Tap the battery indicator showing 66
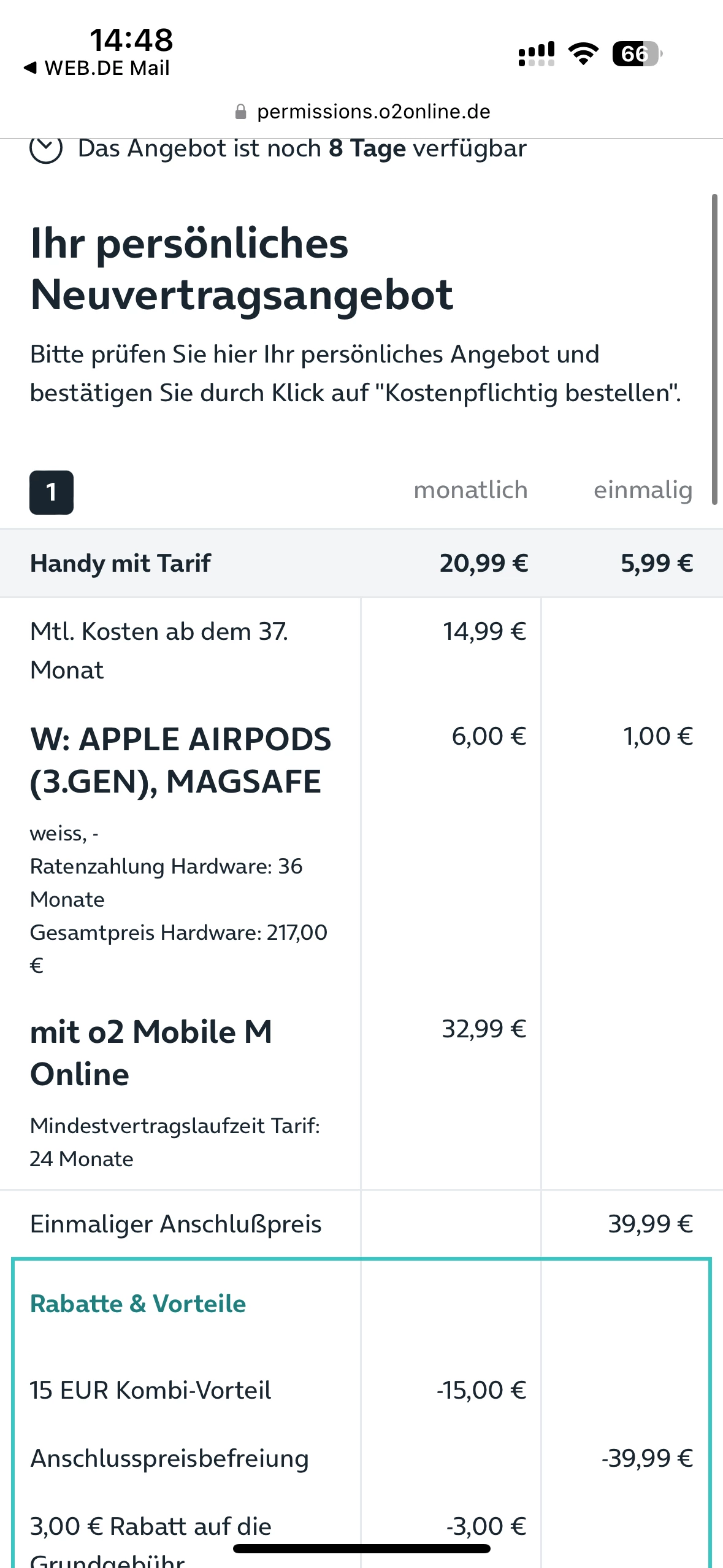723x1568 pixels. click(637, 54)
